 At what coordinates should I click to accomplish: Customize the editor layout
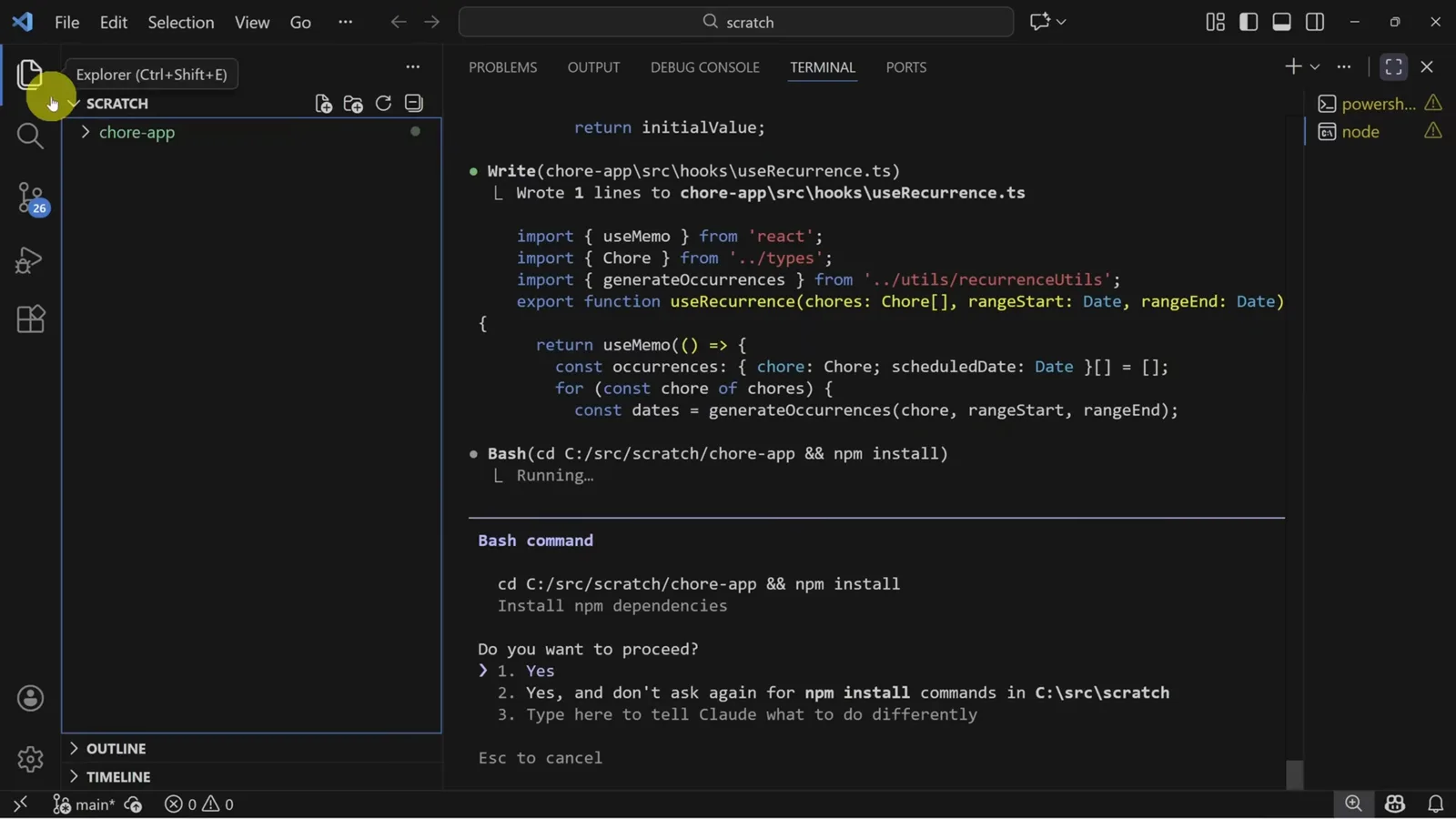(x=1215, y=22)
